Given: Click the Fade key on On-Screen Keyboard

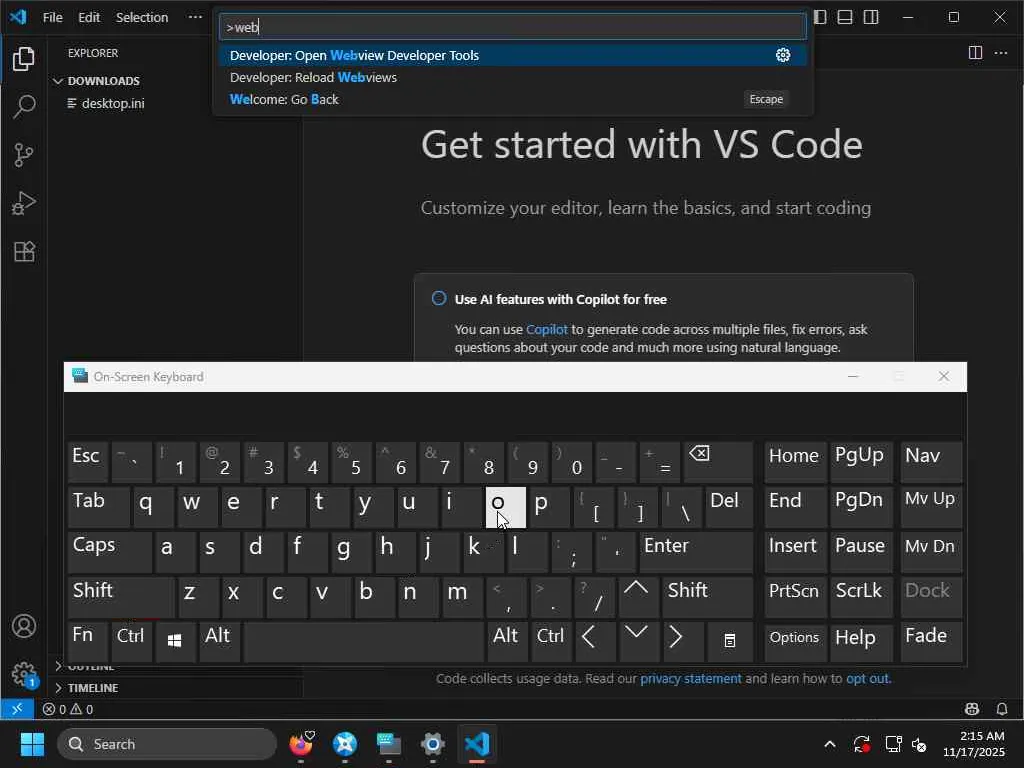Looking at the screenshot, I should (931, 641).
